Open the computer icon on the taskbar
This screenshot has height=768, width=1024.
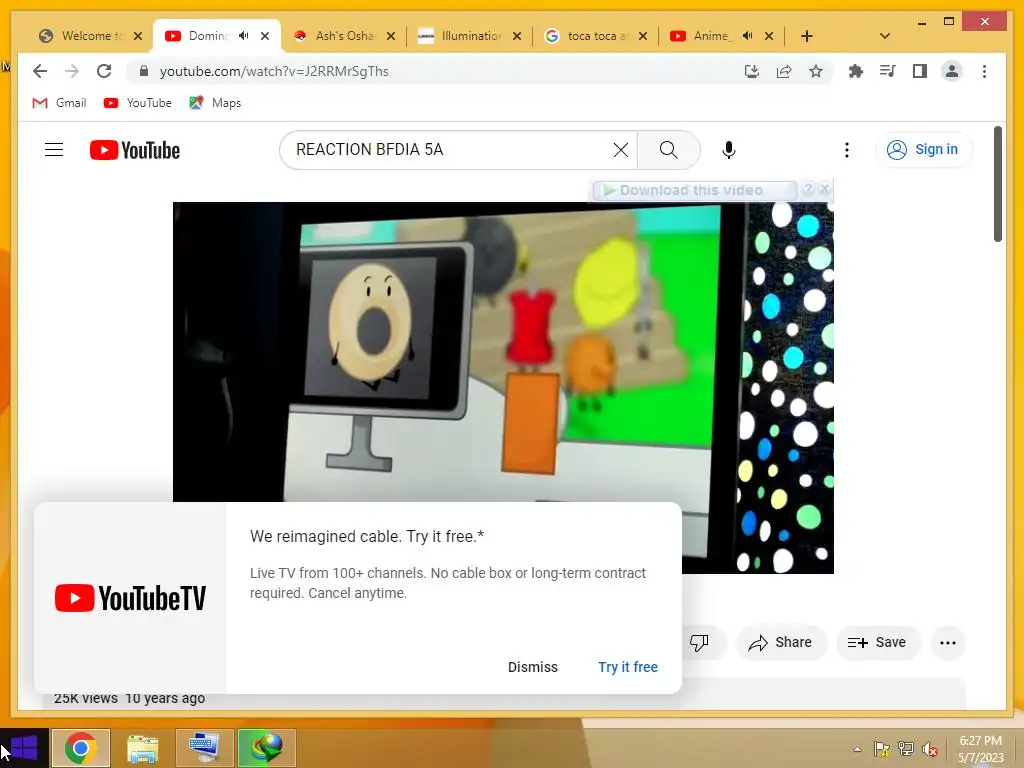coord(204,748)
